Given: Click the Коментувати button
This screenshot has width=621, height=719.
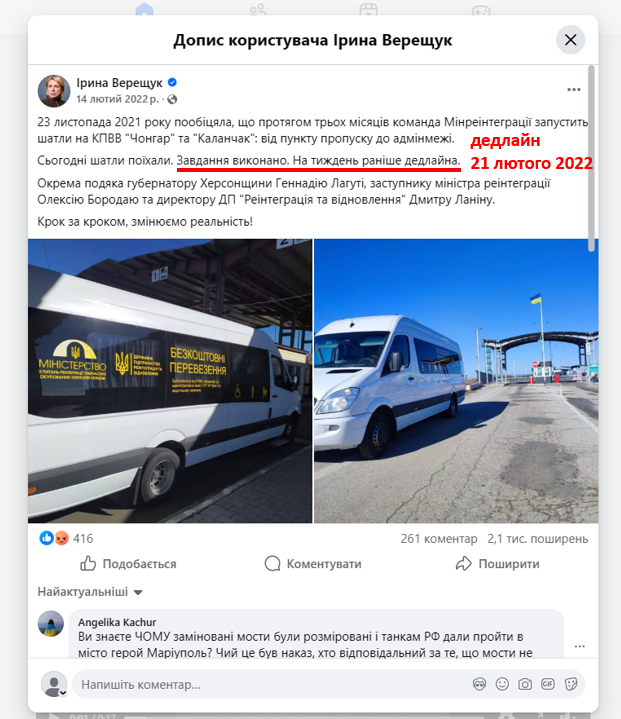Looking at the screenshot, I should click(313, 564).
